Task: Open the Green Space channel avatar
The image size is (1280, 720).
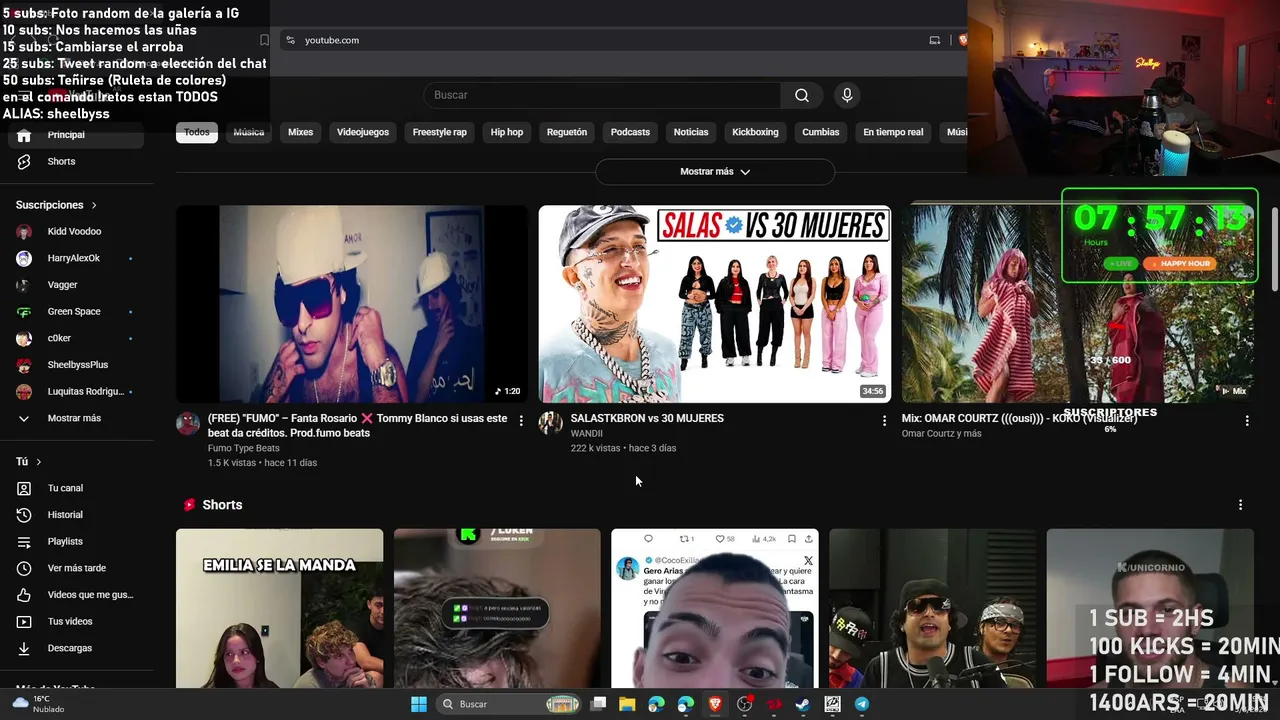Action: (24, 311)
